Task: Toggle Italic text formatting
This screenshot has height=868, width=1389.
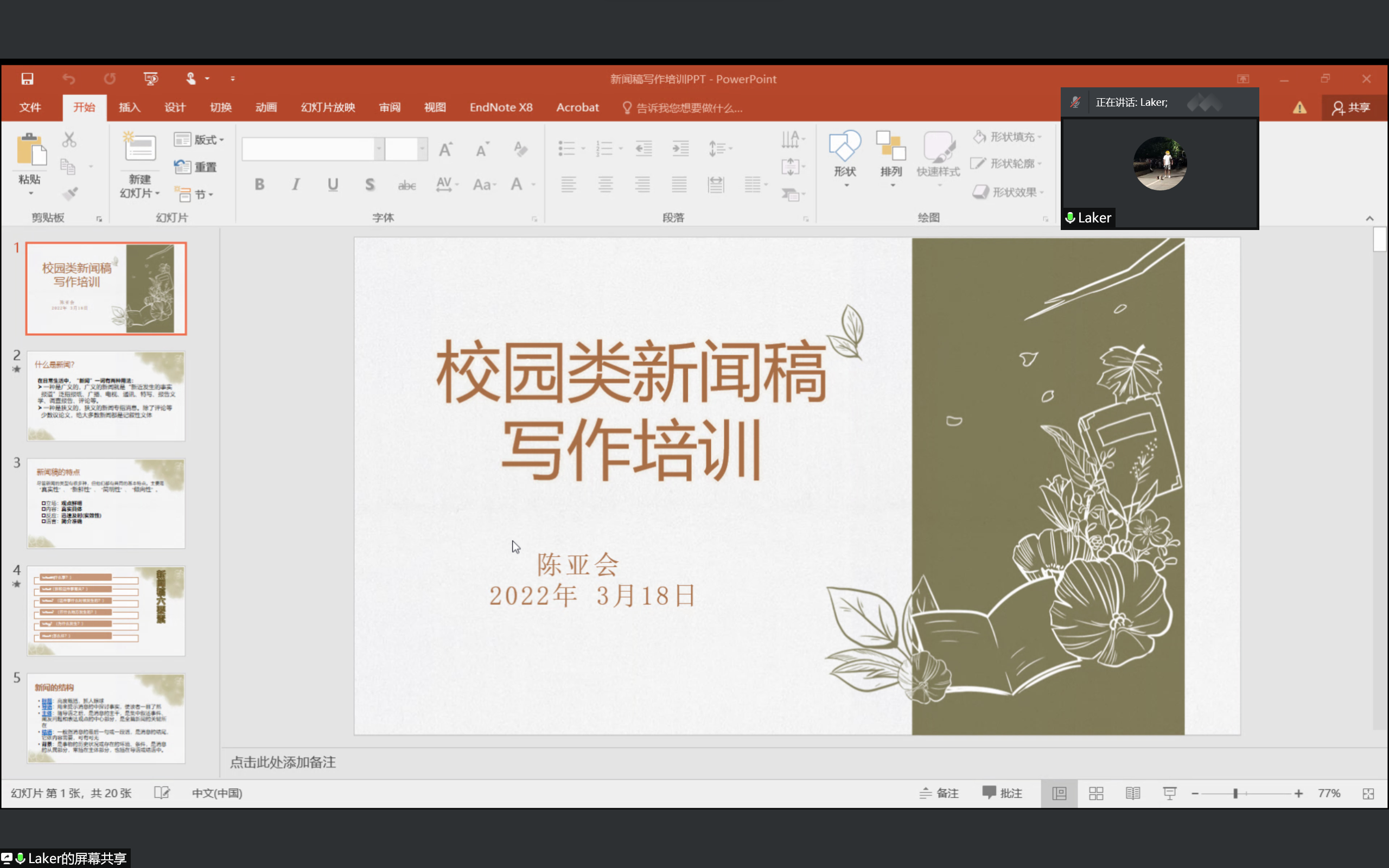Action: point(296,184)
